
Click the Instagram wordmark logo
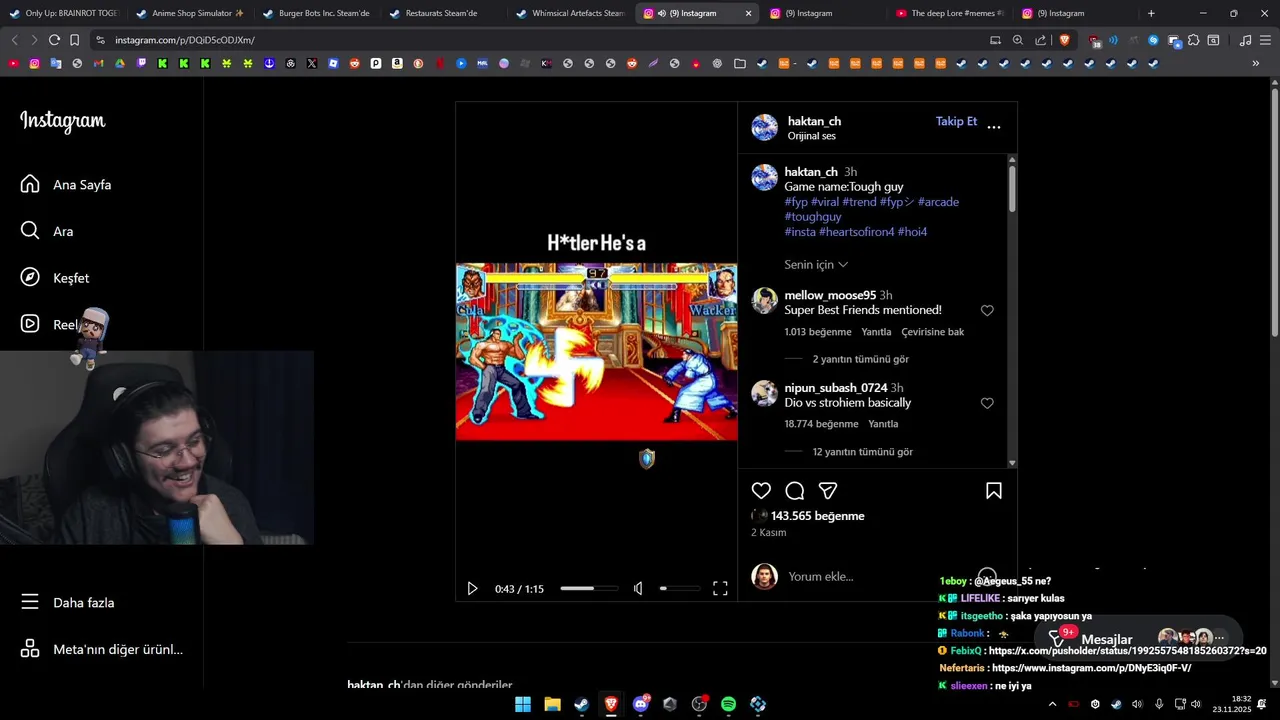[x=62, y=121]
